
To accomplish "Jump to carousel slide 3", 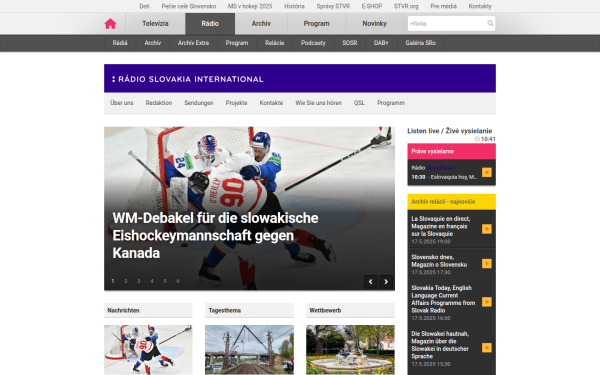I will [x=139, y=281].
